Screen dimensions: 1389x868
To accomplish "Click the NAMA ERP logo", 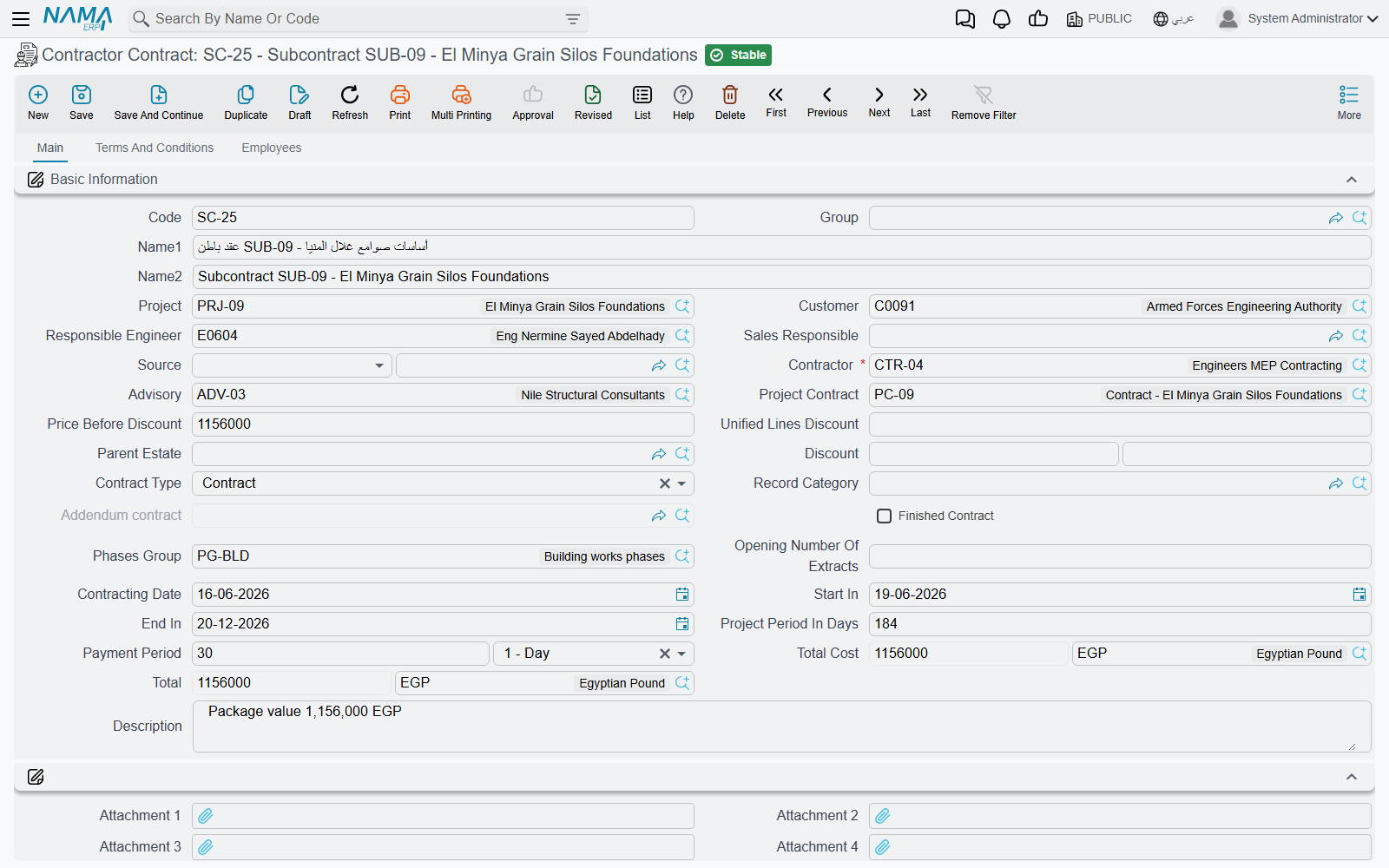I will point(78,18).
